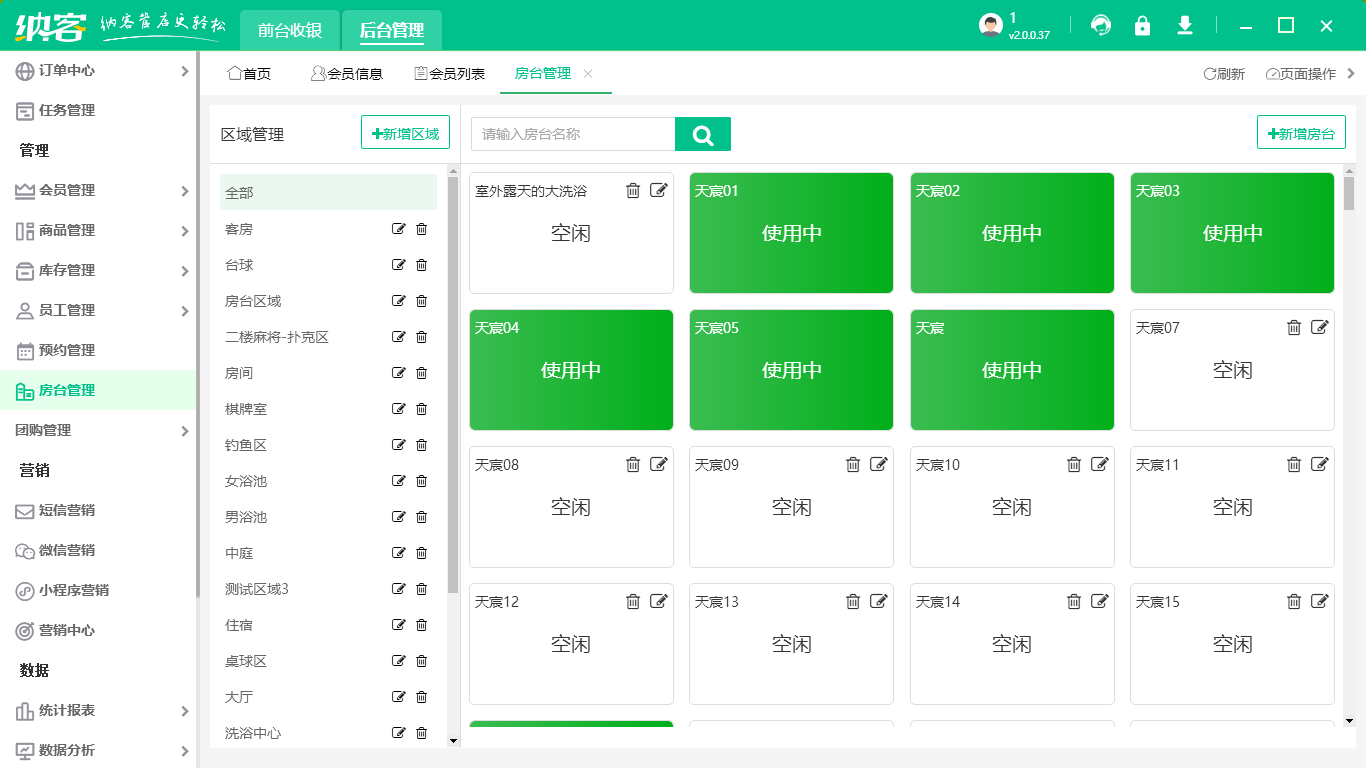Screen dimensions: 1366x768
Task: Click the lock screen icon
Action: (x=1142, y=26)
